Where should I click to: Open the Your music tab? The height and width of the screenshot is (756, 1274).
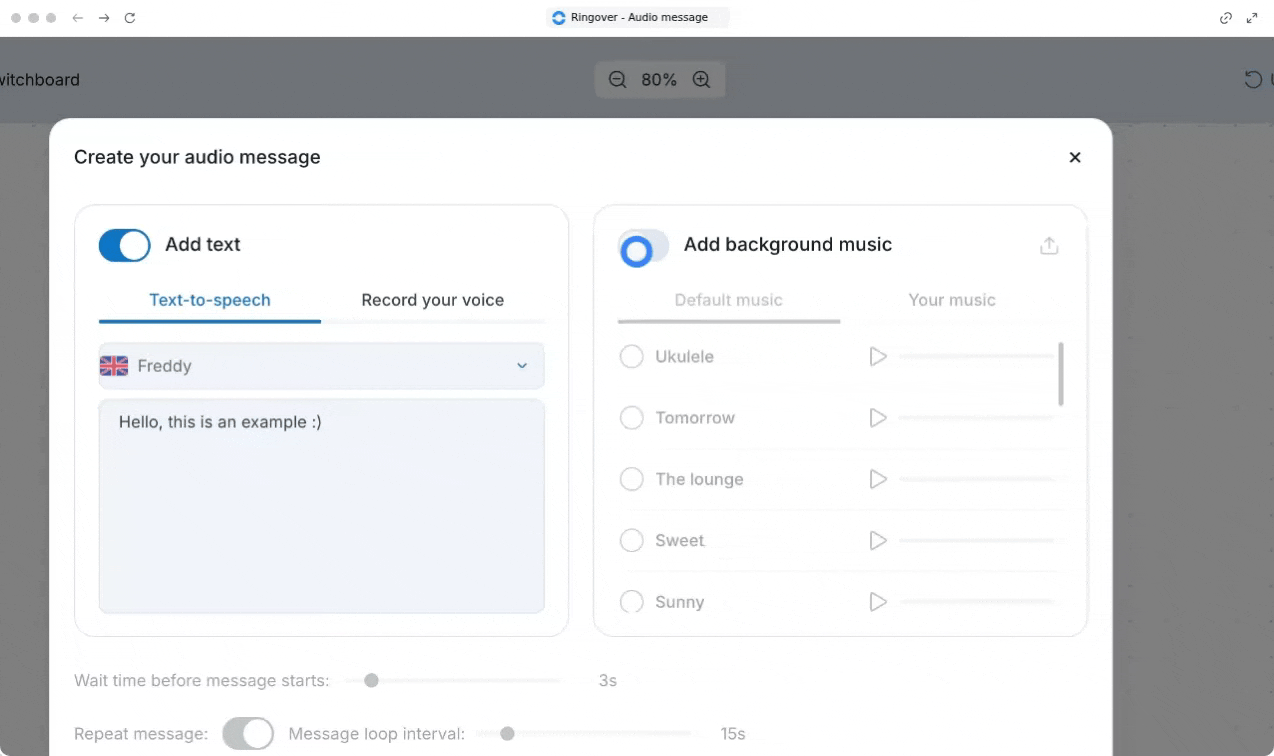point(952,300)
